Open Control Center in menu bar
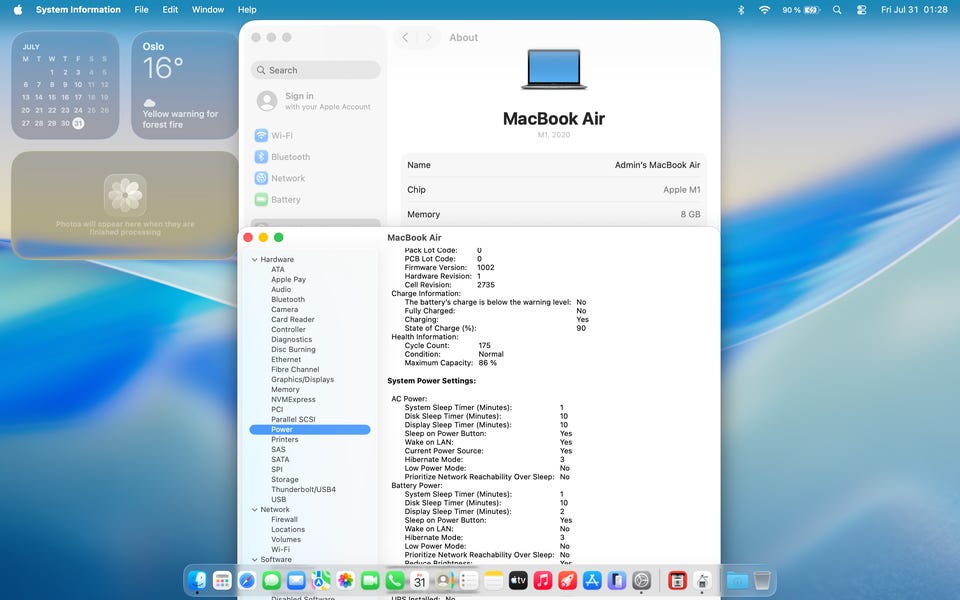The image size is (960, 600). [861, 10]
